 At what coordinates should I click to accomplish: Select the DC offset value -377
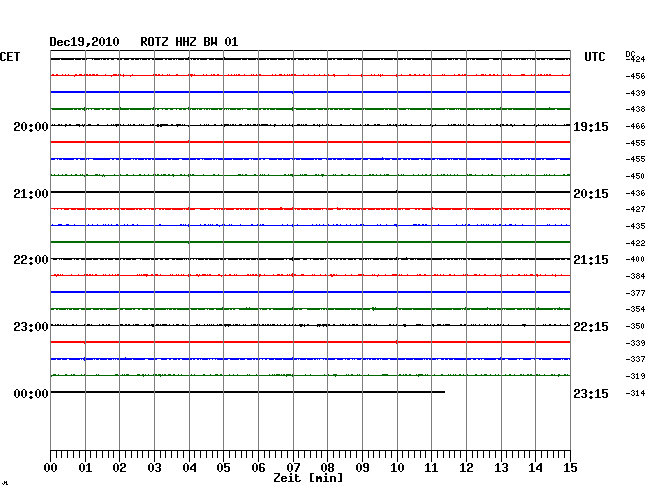point(635,293)
